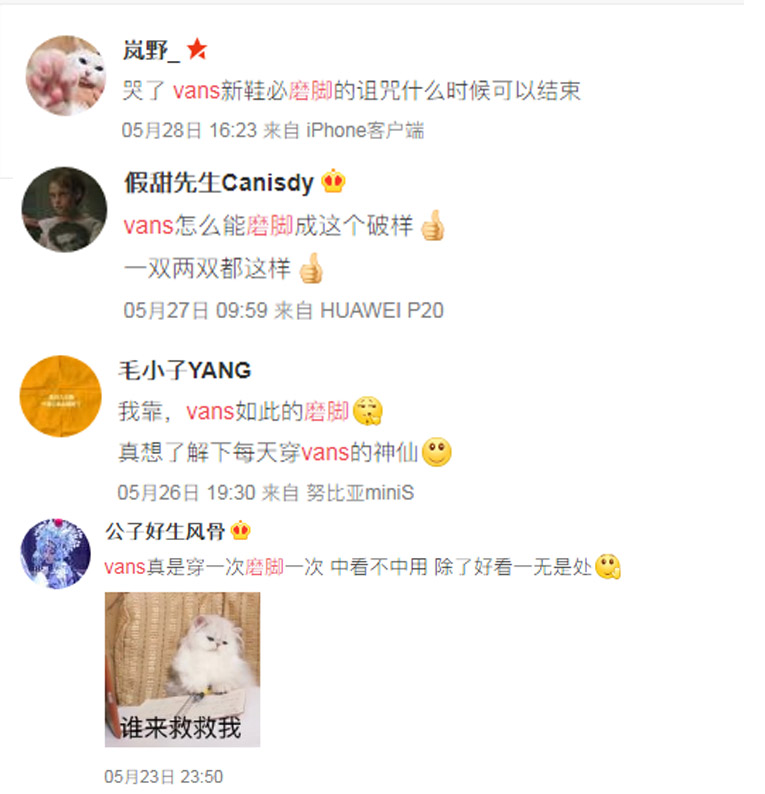Screen dimensions: 765x794
Task: Click thumbs-up emoji after 一双两双都这样
Action: [311, 268]
